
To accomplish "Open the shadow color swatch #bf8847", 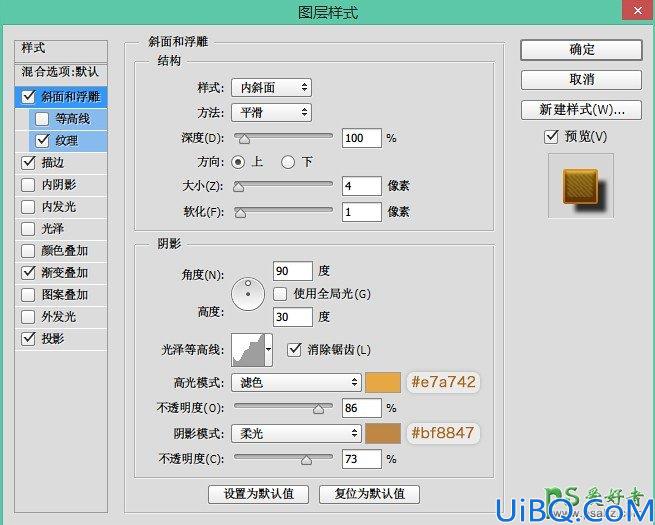I will tap(383, 434).
